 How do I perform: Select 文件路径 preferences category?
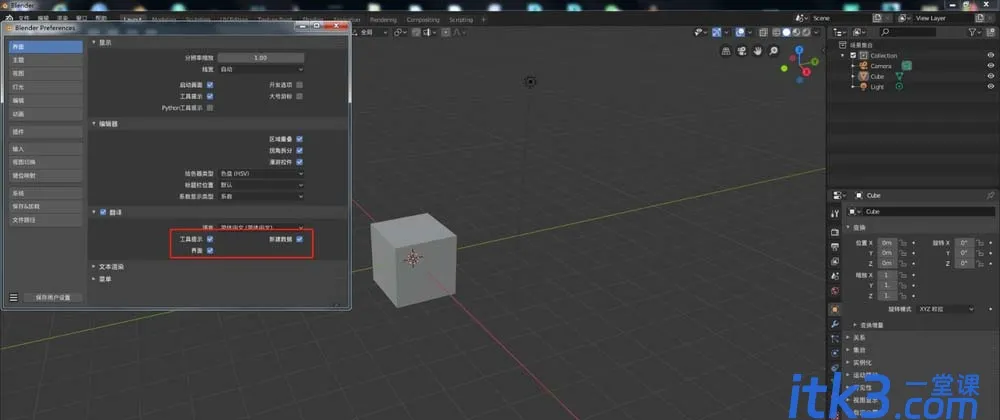coord(46,220)
